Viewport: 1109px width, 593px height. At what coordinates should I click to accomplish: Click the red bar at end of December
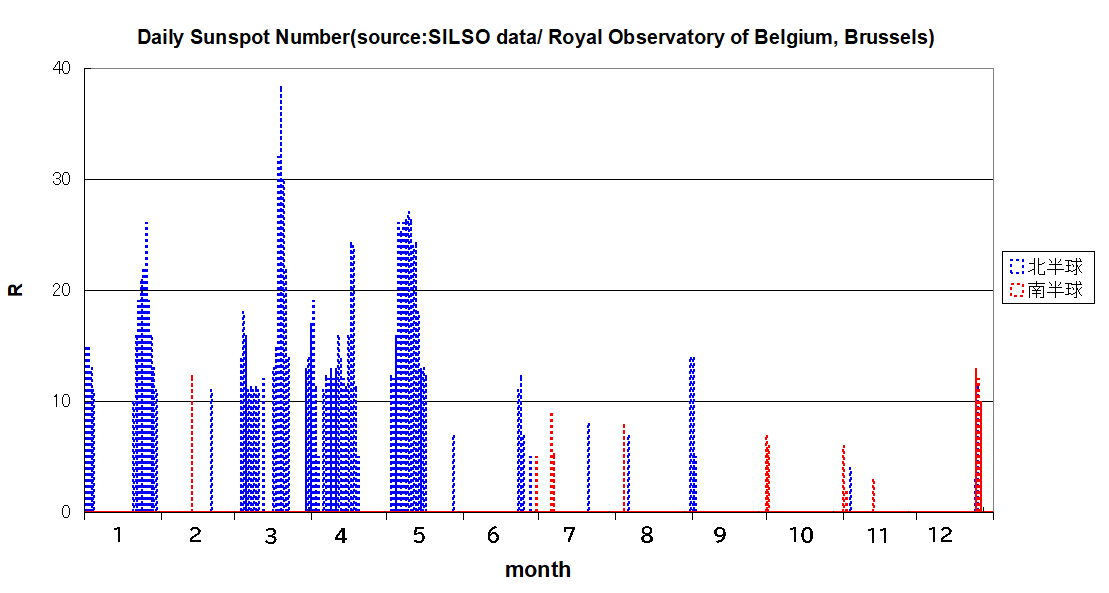tap(977, 440)
